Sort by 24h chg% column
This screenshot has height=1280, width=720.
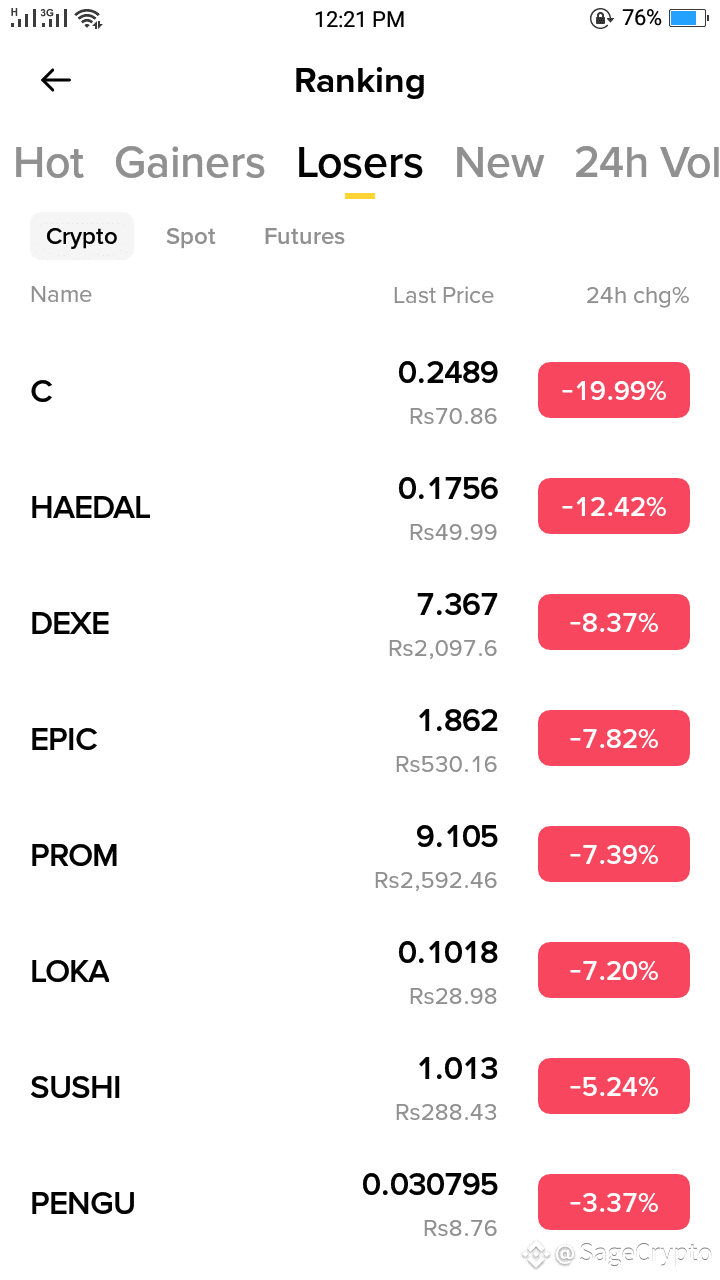(638, 295)
